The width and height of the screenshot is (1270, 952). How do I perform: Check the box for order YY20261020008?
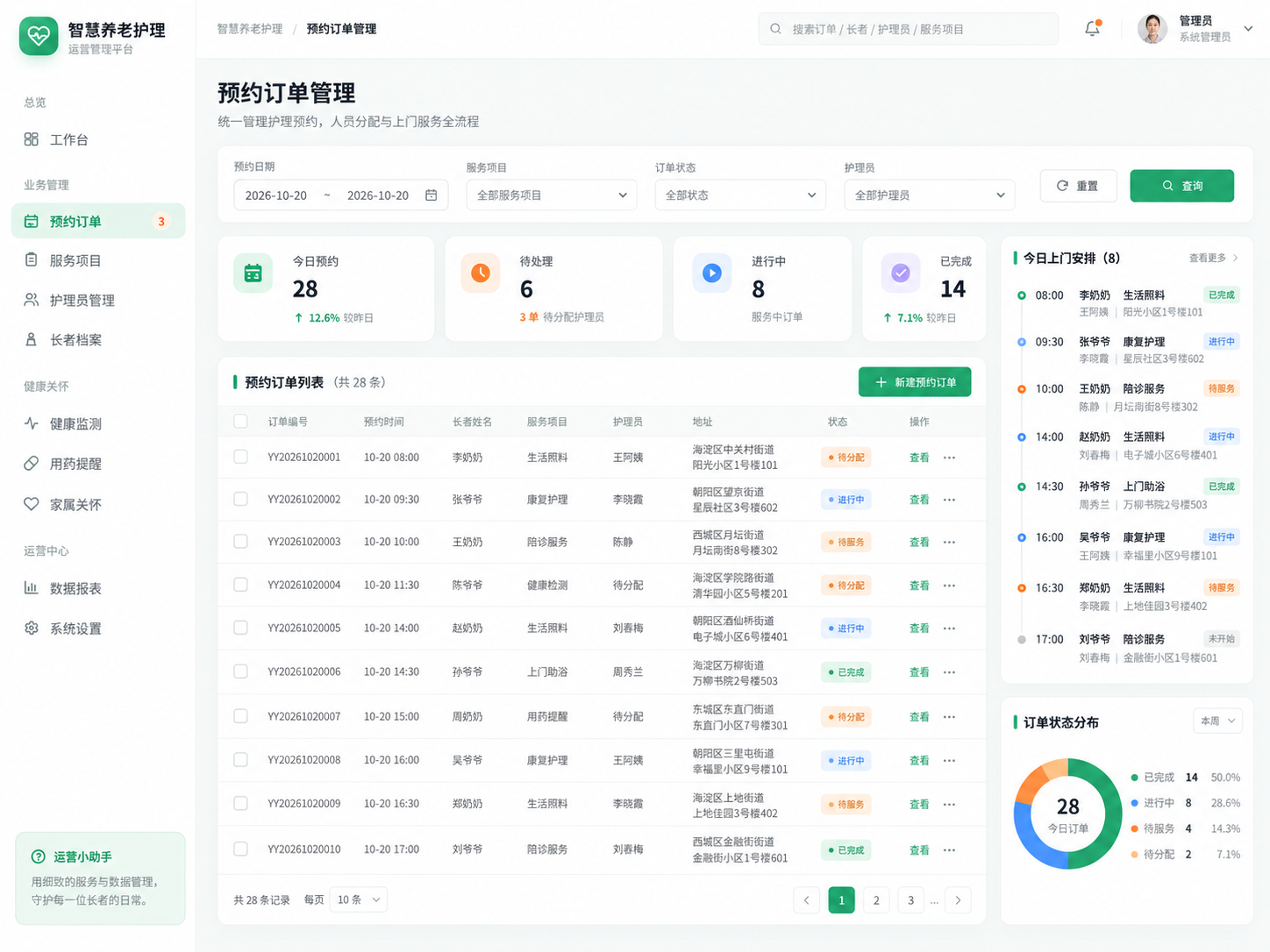240,760
